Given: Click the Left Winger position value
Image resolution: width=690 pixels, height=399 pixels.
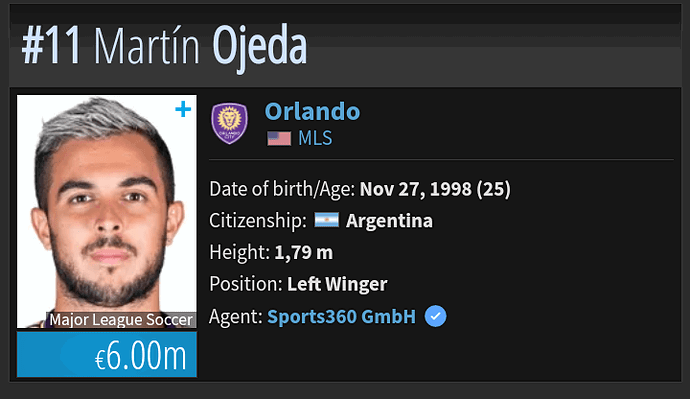Looking at the screenshot, I should pyautogui.click(x=337, y=284).
